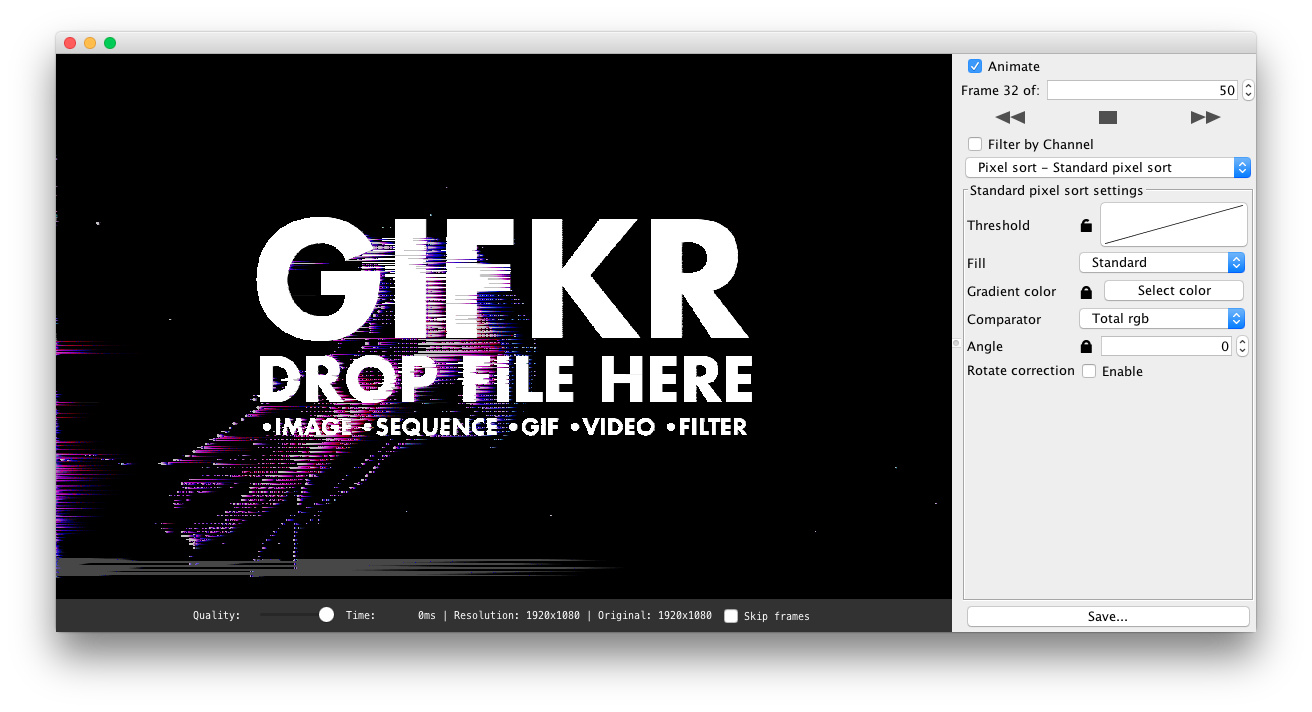Viewport: 1312px width, 712px height.
Task: Toggle the Skip frames checkbox
Action: pos(731,616)
